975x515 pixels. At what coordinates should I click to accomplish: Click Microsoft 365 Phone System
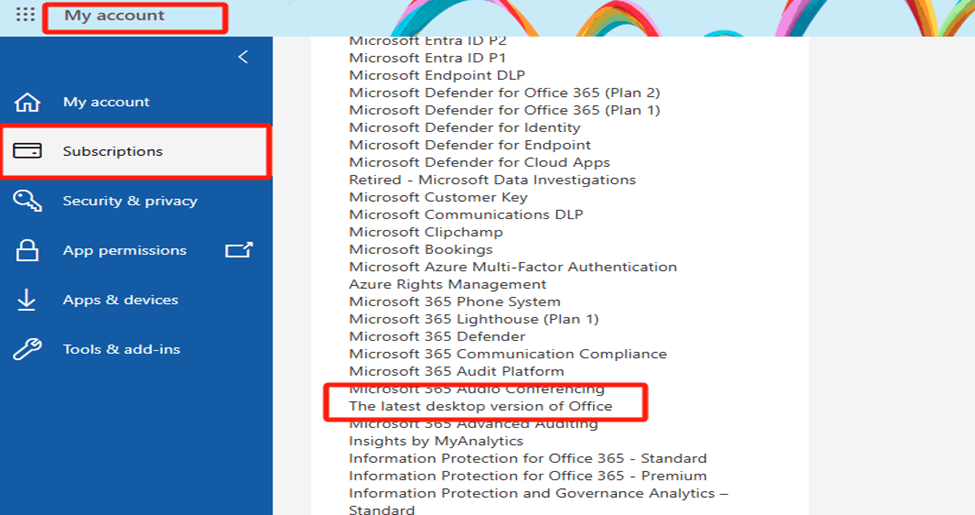coord(455,302)
